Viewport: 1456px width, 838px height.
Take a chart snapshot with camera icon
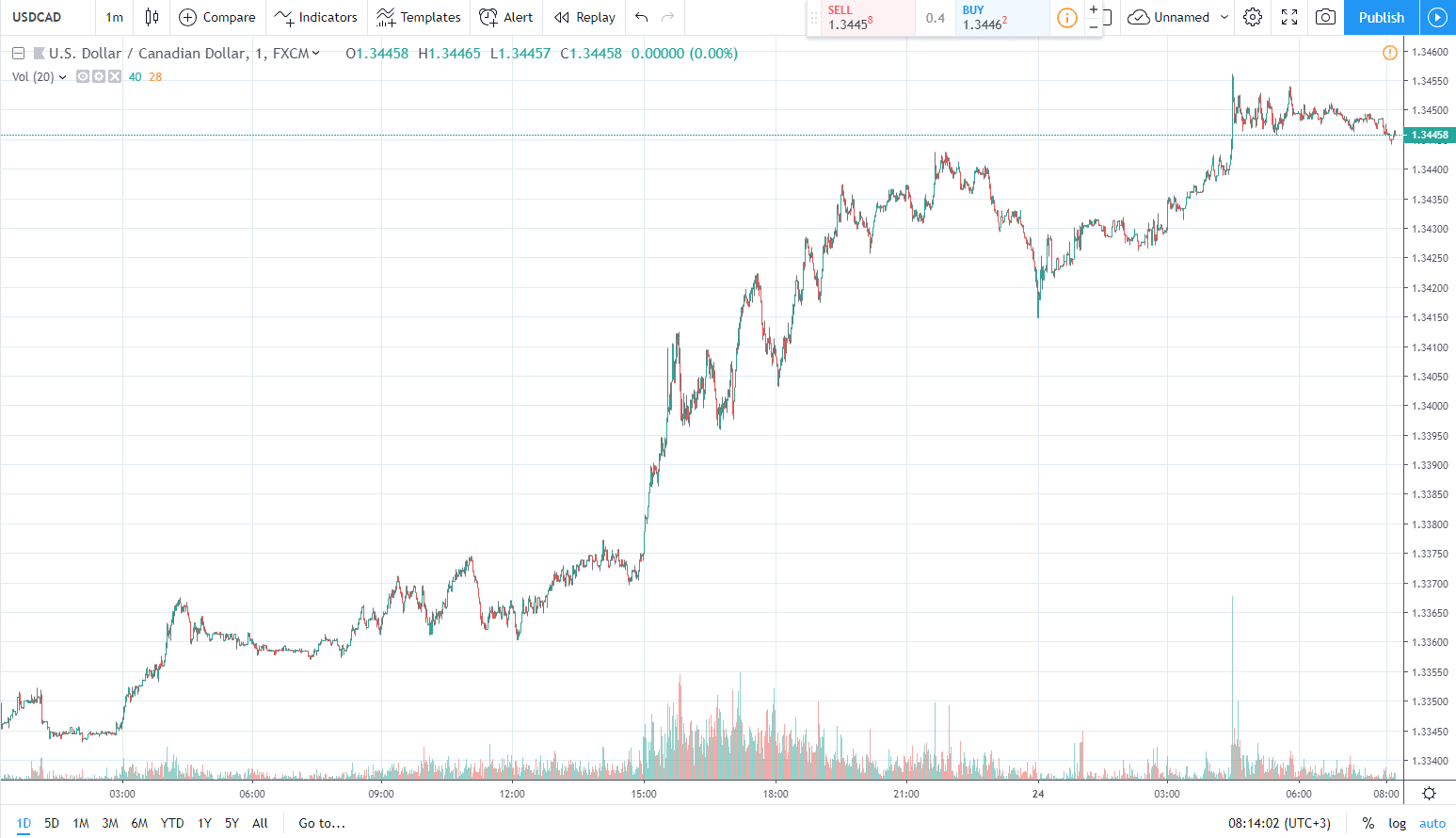click(1326, 17)
